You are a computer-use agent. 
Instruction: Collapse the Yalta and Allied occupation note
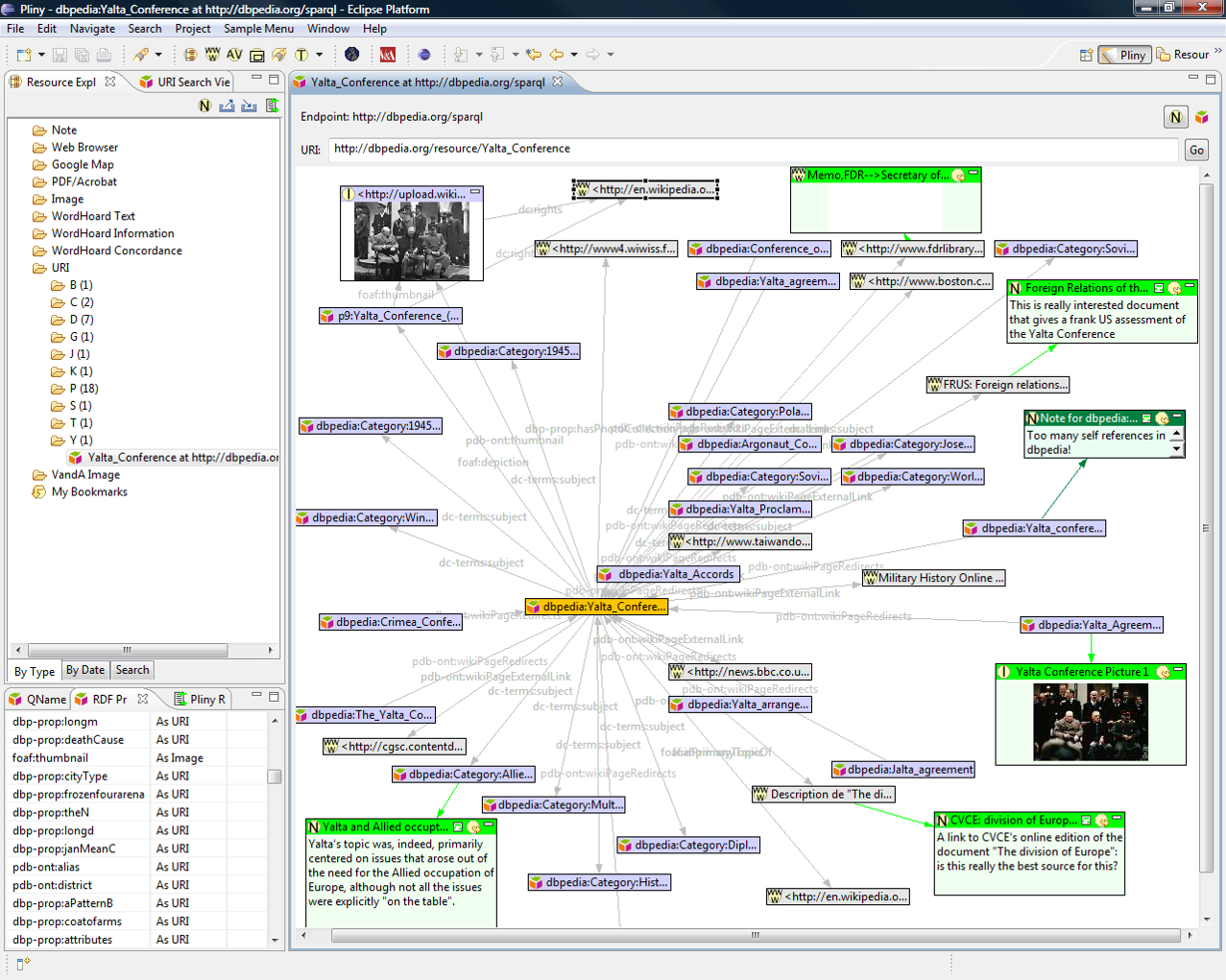click(489, 825)
